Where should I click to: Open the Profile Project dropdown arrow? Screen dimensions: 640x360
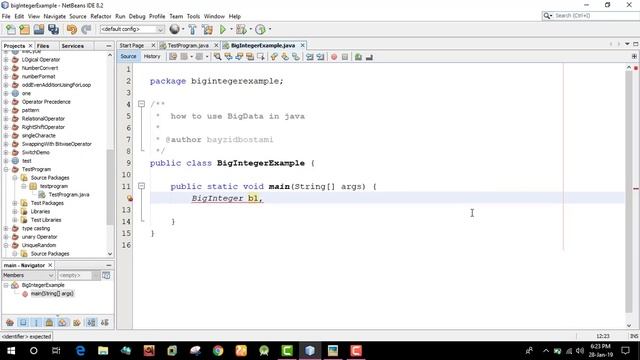click(x=269, y=29)
